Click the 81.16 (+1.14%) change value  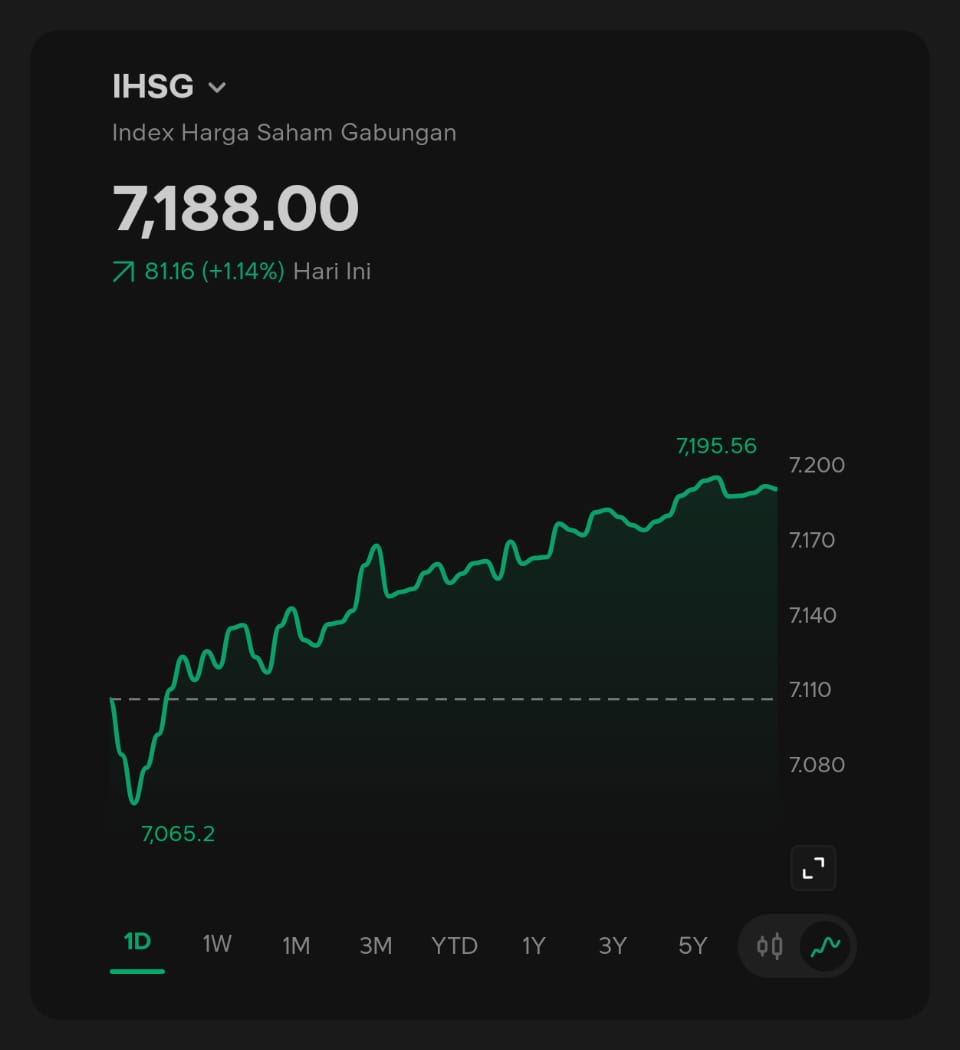click(214, 271)
